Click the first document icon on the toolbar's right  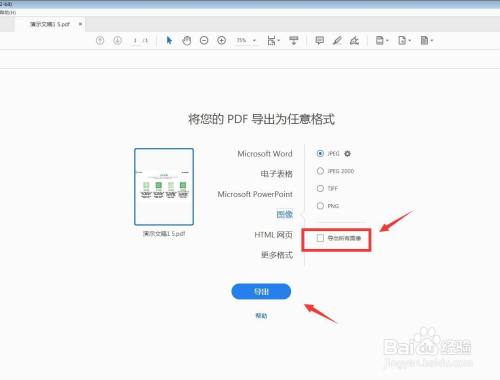(382, 41)
